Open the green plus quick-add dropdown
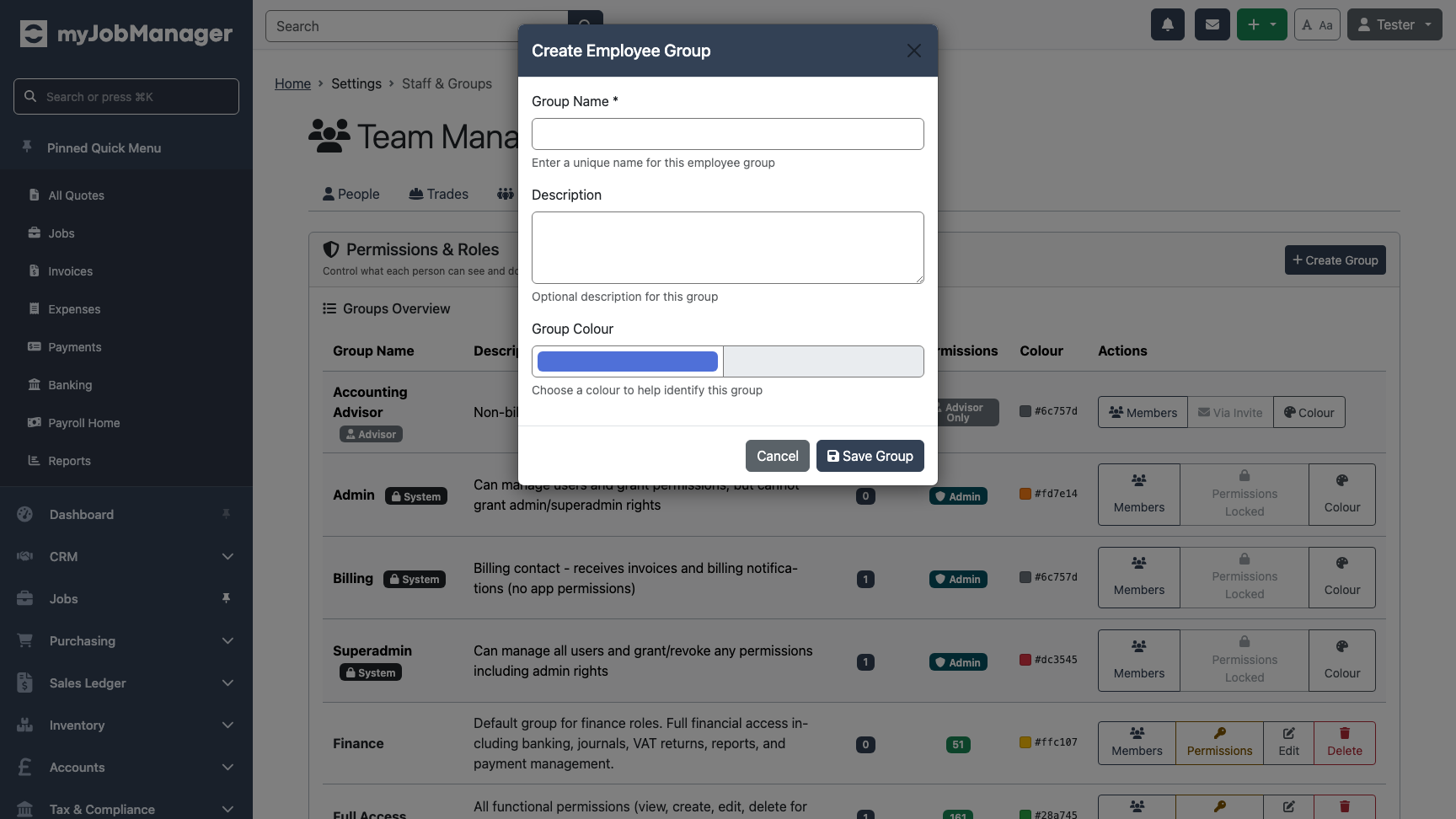 [1262, 24]
